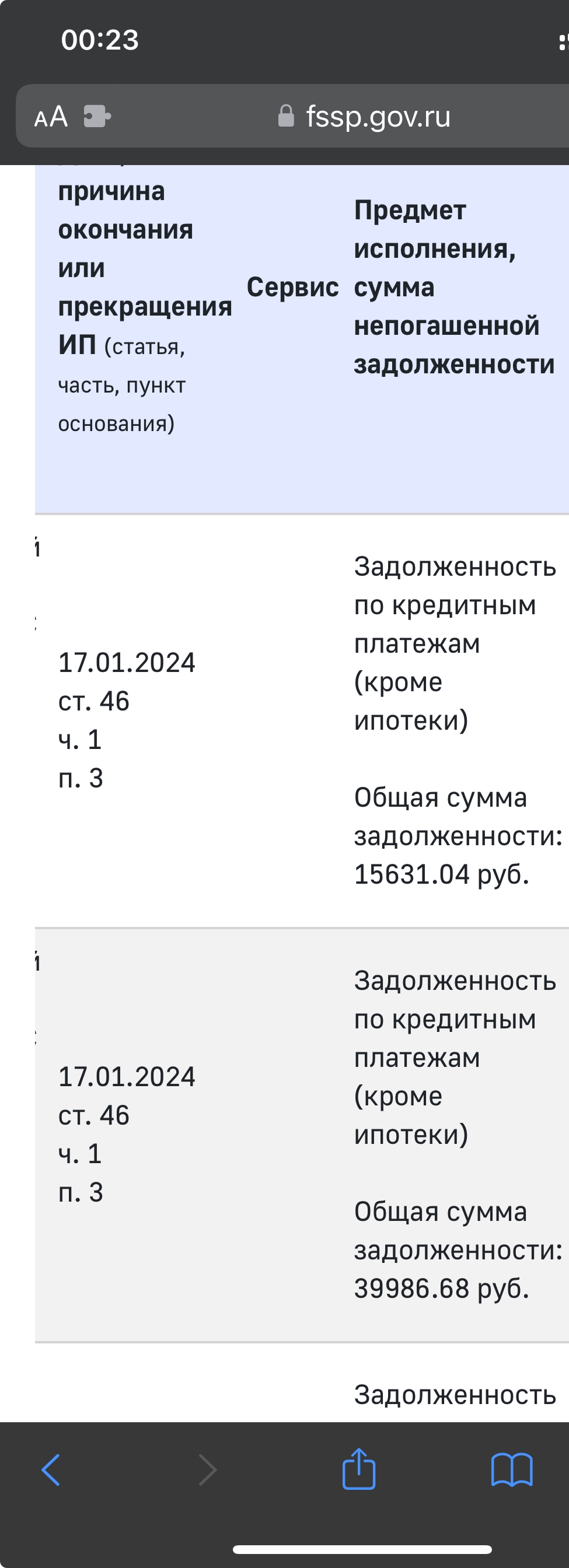Tap the AA text size button
The height and width of the screenshot is (1568, 569).
point(51,116)
